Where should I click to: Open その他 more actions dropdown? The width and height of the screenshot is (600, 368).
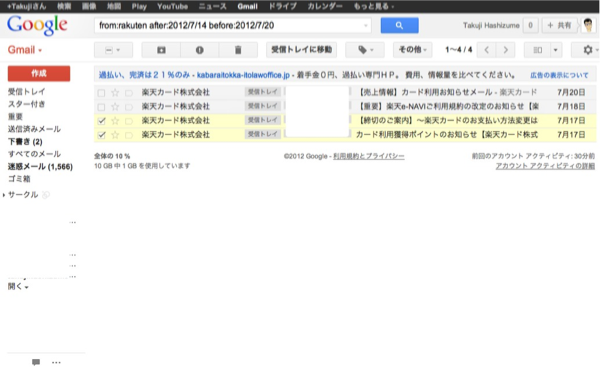coord(412,50)
